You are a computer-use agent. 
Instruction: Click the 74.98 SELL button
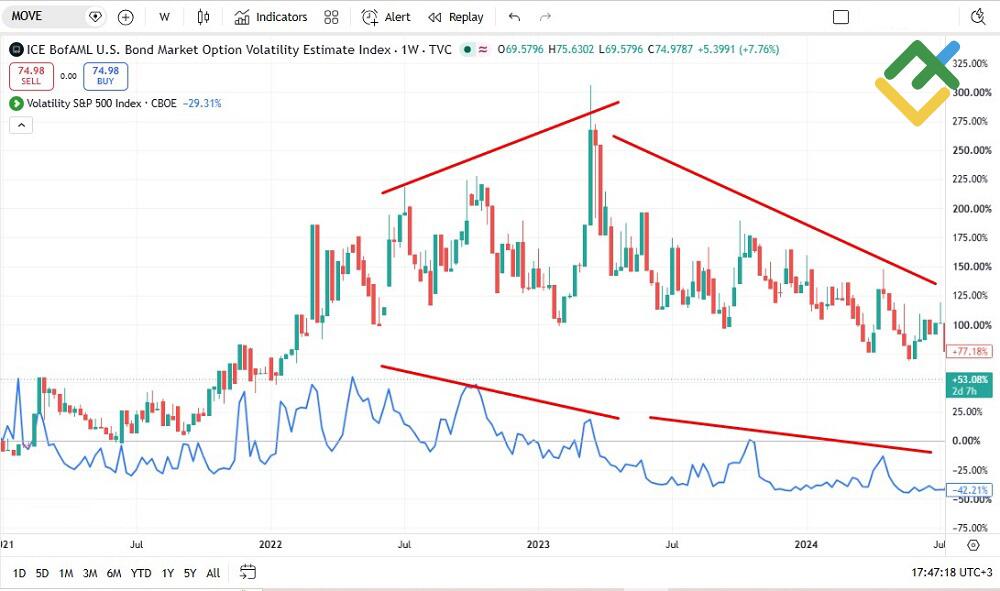(31, 76)
